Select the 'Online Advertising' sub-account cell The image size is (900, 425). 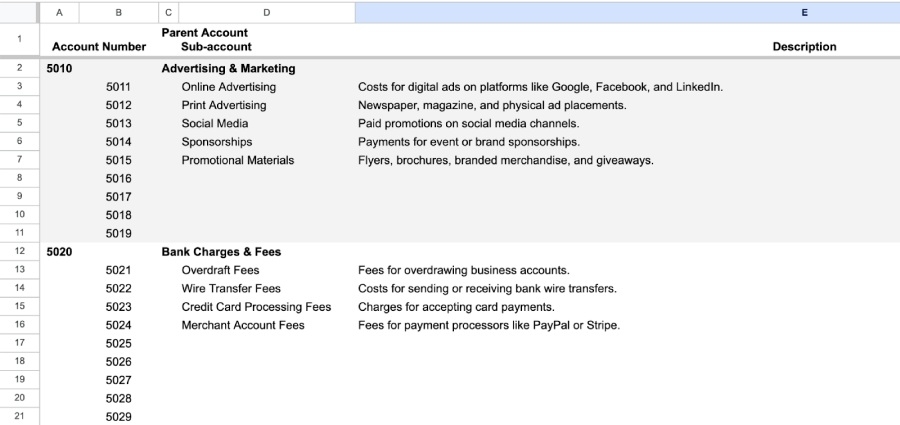point(228,87)
